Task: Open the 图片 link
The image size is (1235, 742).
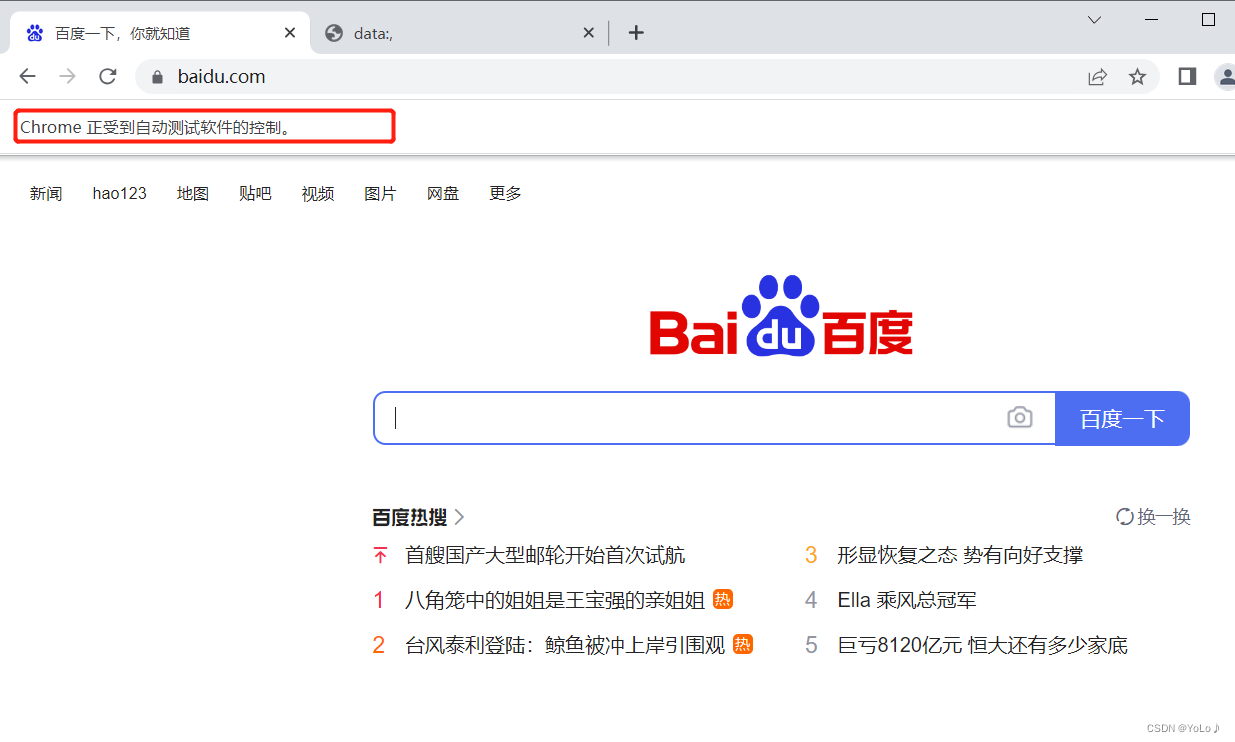Action: (380, 194)
